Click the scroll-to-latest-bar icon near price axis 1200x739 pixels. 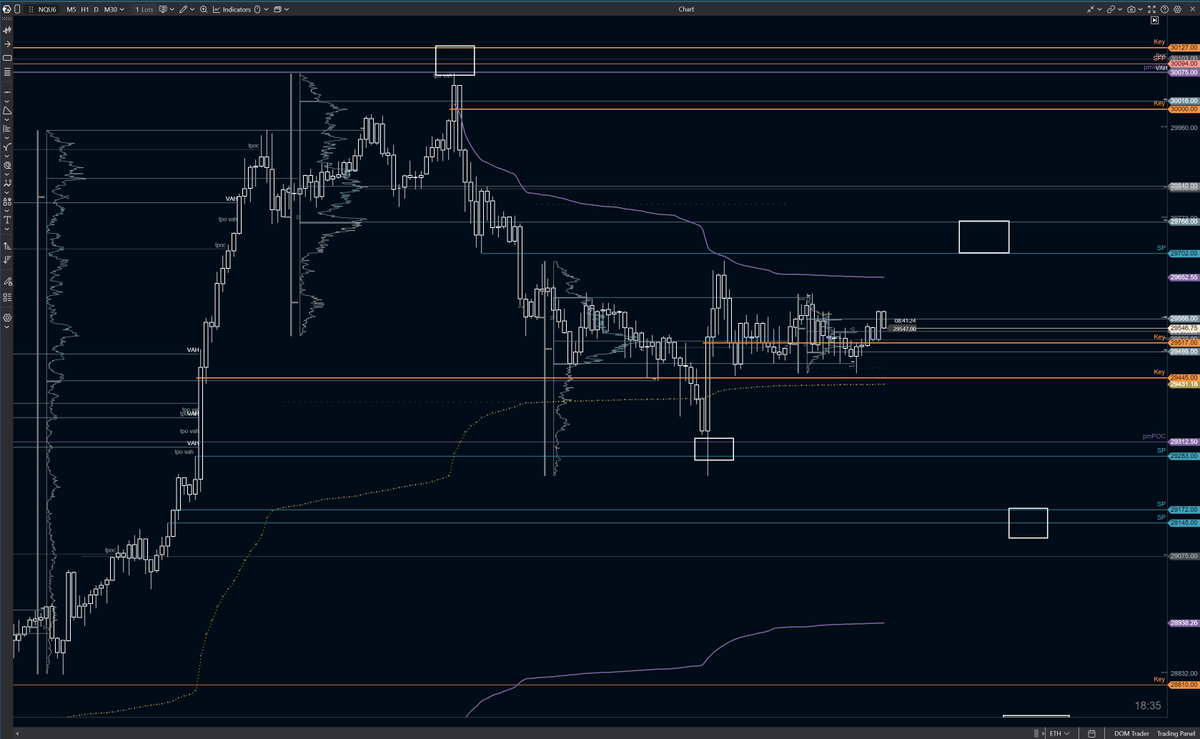click(1154, 20)
